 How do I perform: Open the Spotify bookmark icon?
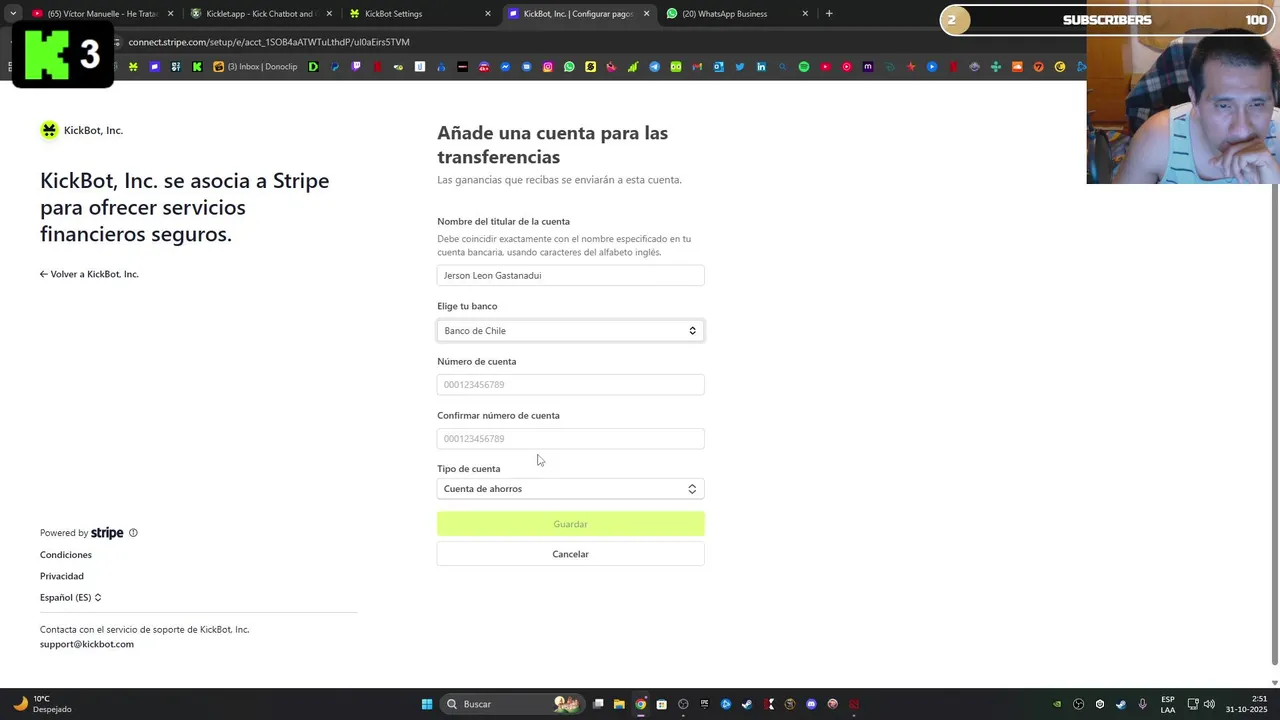[x=804, y=67]
